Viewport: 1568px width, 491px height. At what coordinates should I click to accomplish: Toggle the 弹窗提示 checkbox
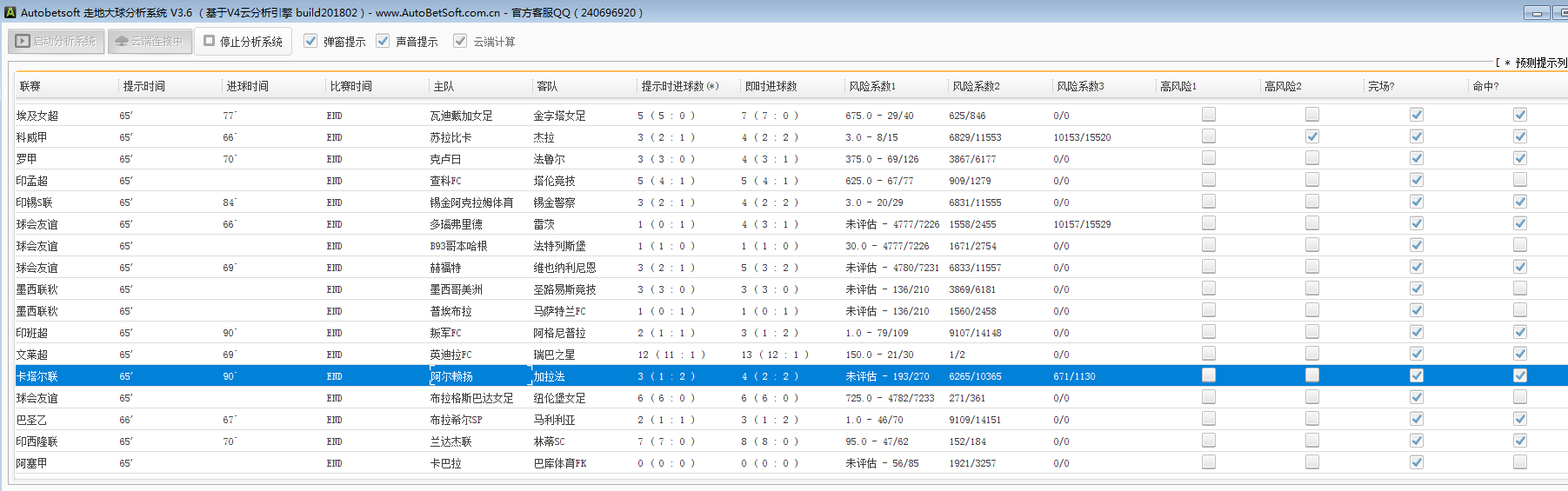310,41
